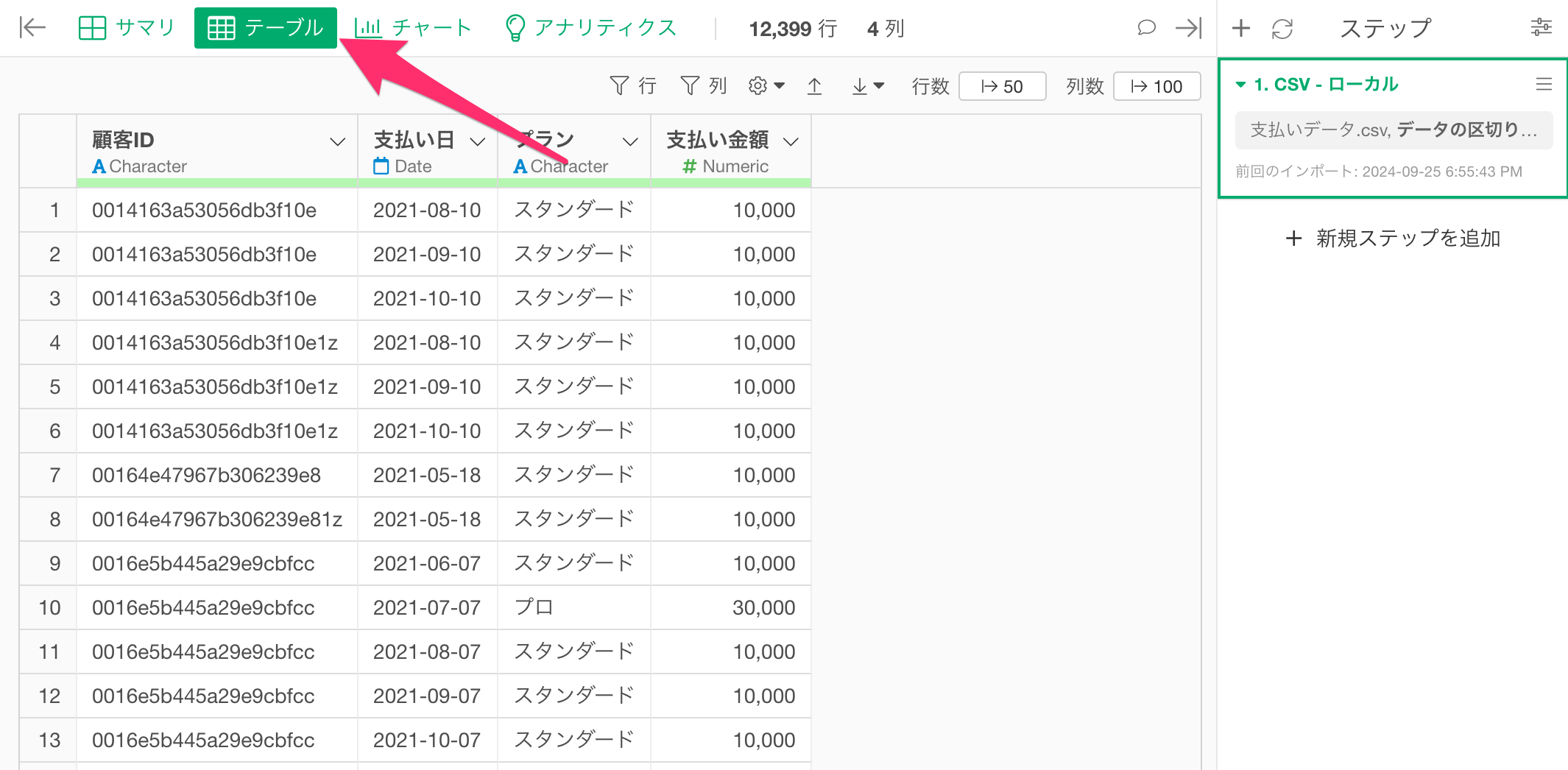Click the 前回のインポート timestamp text
The height and width of the screenshot is (770, 1568).
pos(1379,172)
